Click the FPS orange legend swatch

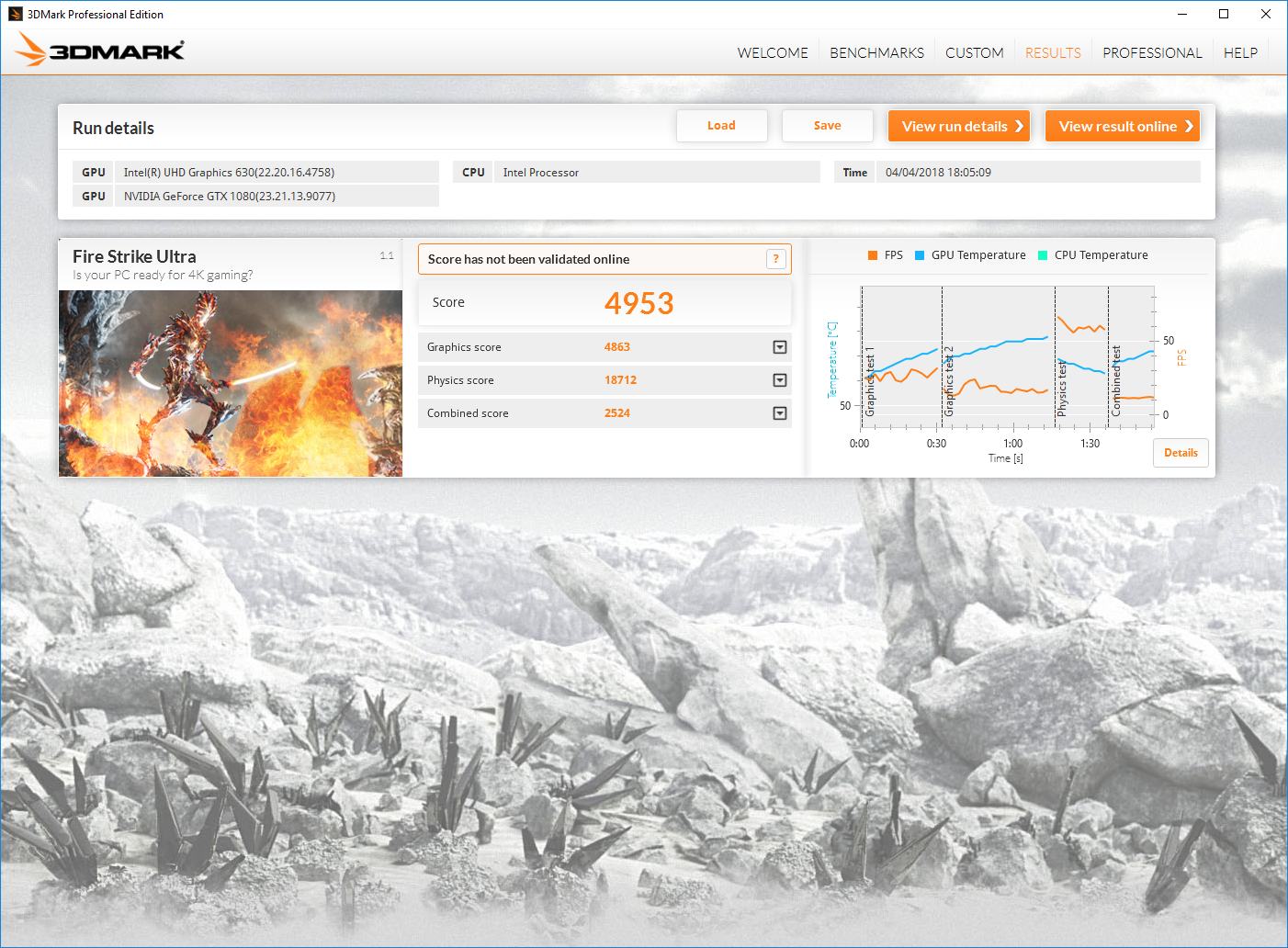click(x=873, y=255)
